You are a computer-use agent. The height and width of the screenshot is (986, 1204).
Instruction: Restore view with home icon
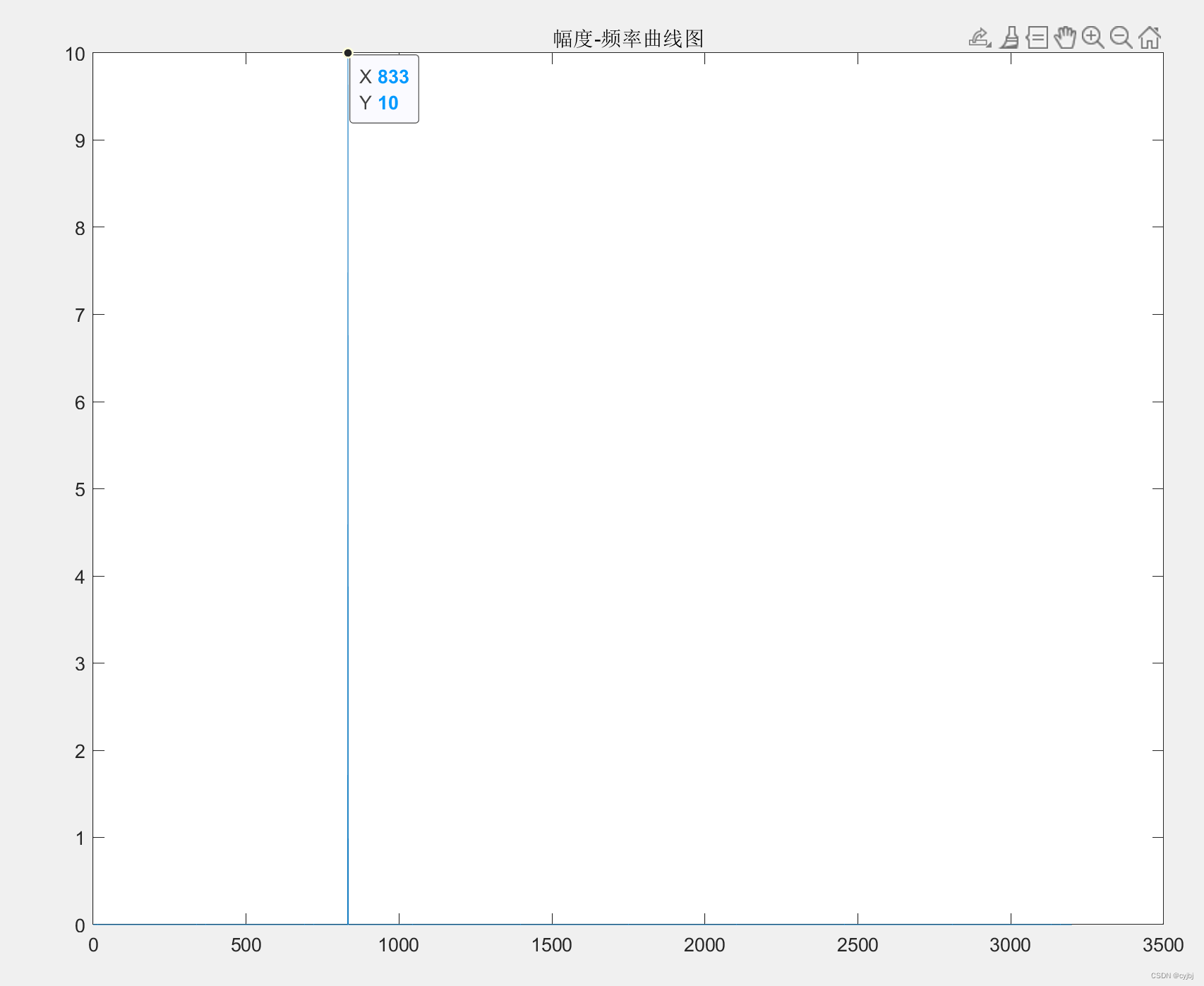click(1149, 37)
